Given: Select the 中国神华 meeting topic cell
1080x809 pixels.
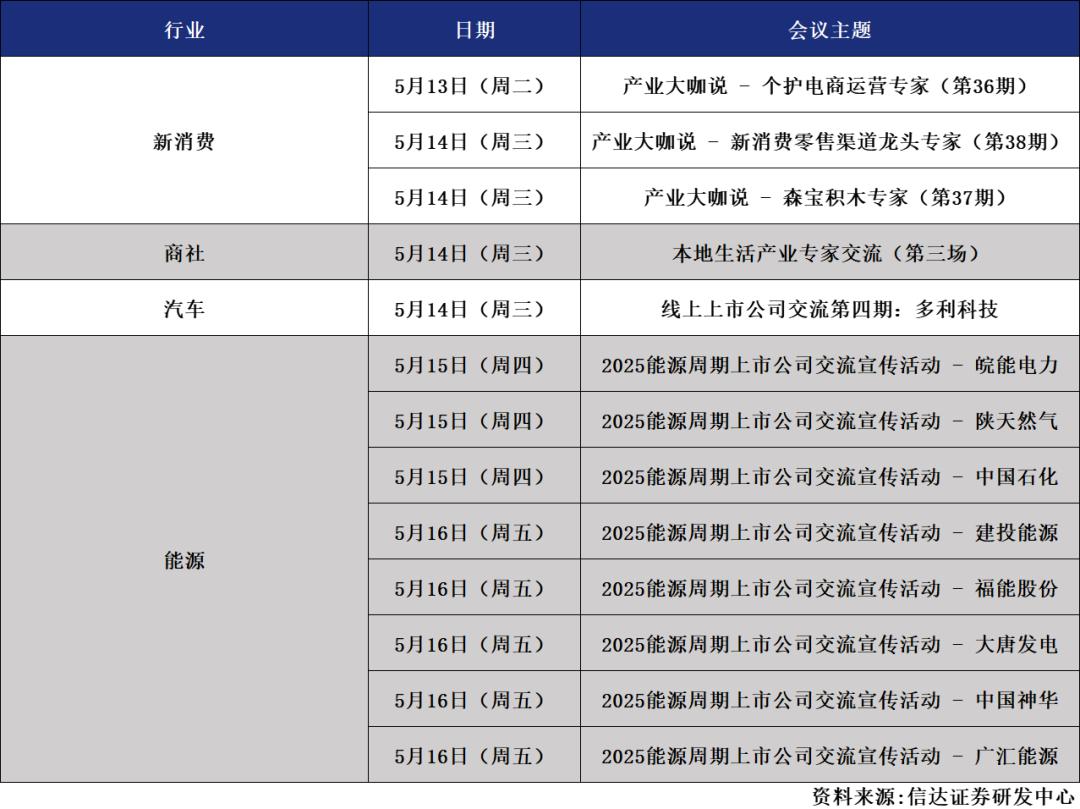Looking at the screenshot, I should click(x=830, y=699).
